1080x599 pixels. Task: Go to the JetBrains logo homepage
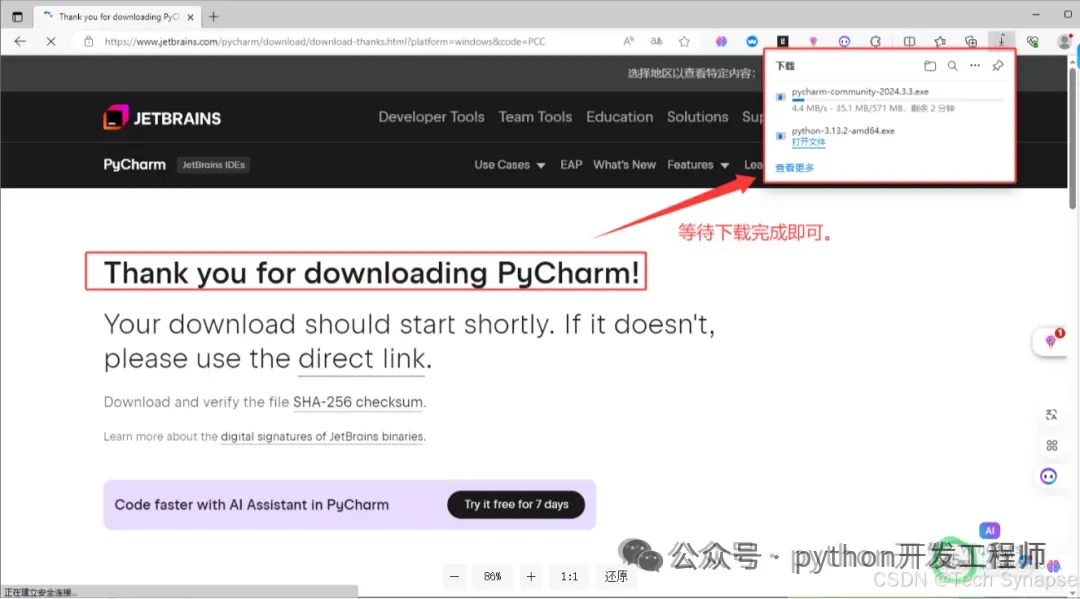(x=163, y=118)
